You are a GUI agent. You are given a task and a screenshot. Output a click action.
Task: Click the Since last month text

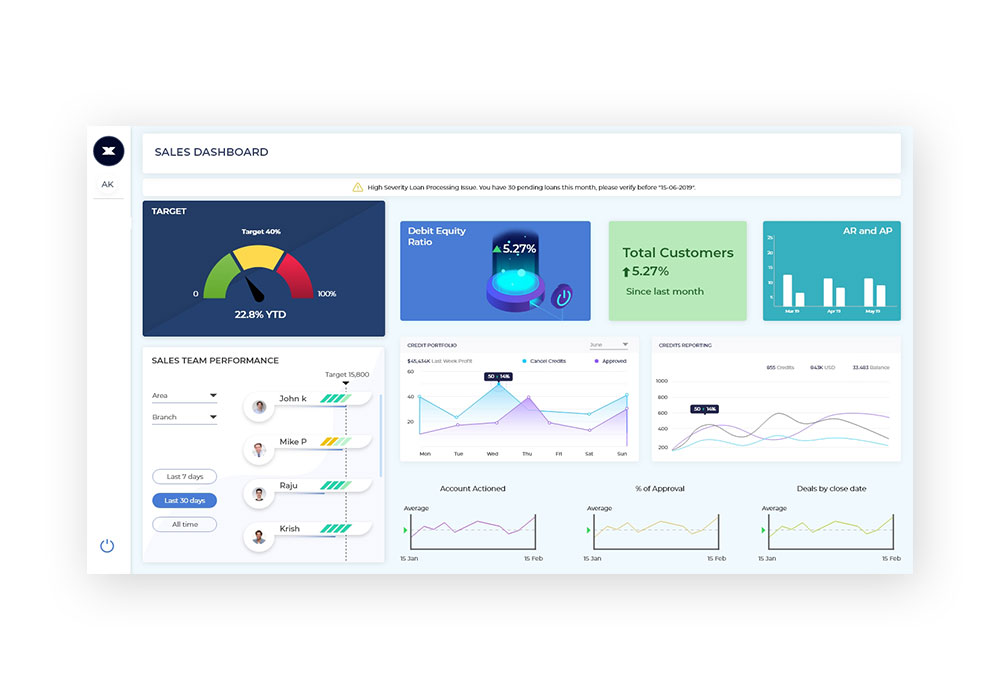point(665,291)
